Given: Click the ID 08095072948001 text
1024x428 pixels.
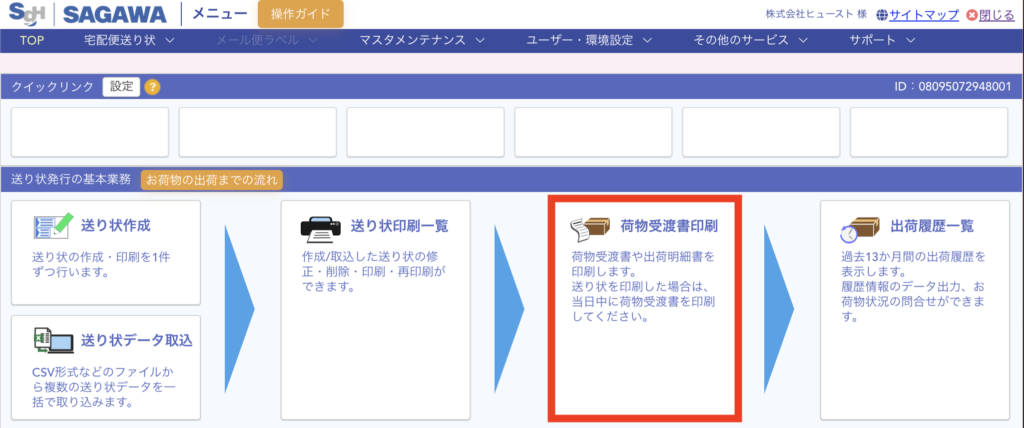Looking at the screenshot, I should click(x=955, y=86).
